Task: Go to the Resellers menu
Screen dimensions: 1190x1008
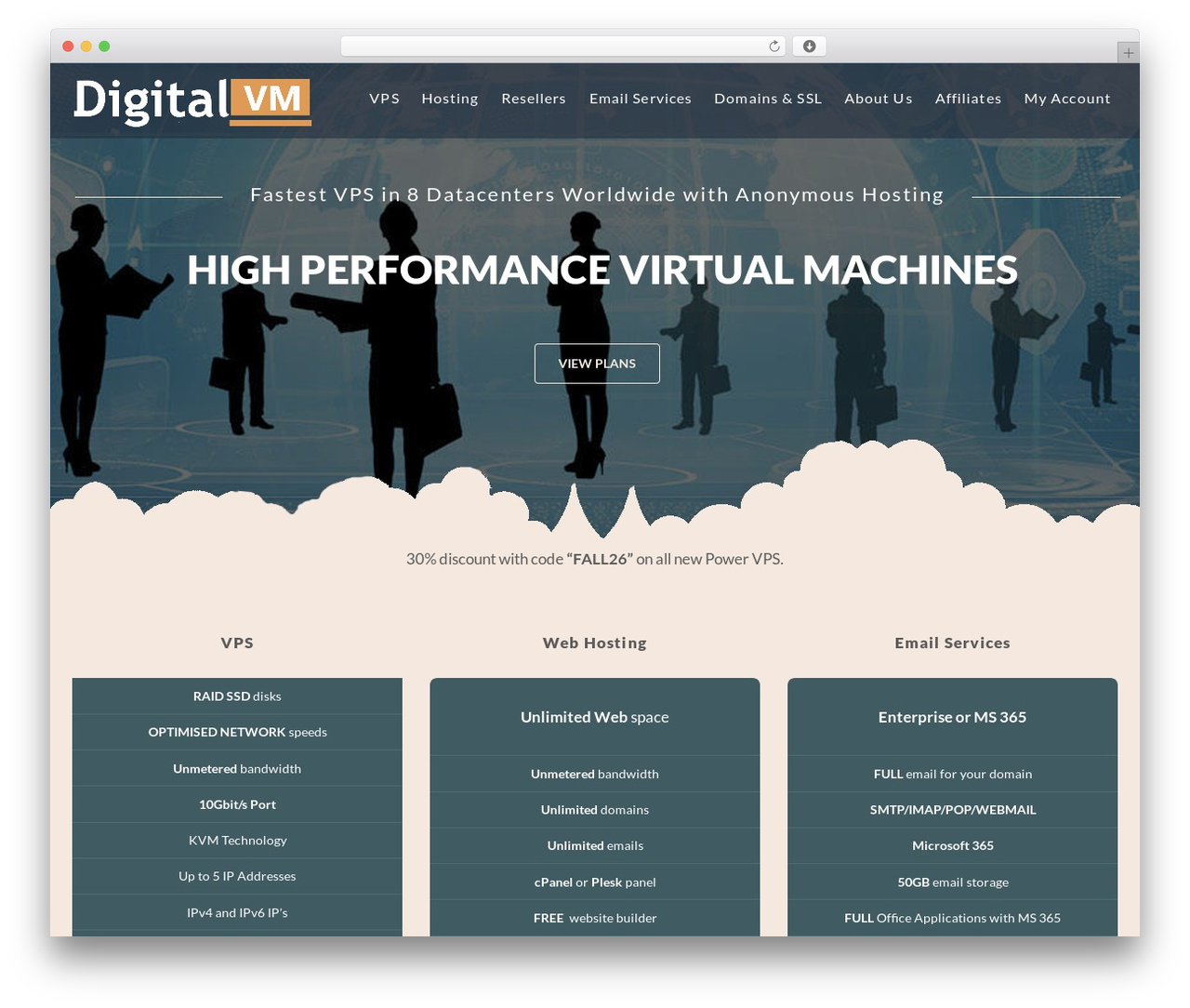Action: [x=534, y=99]
